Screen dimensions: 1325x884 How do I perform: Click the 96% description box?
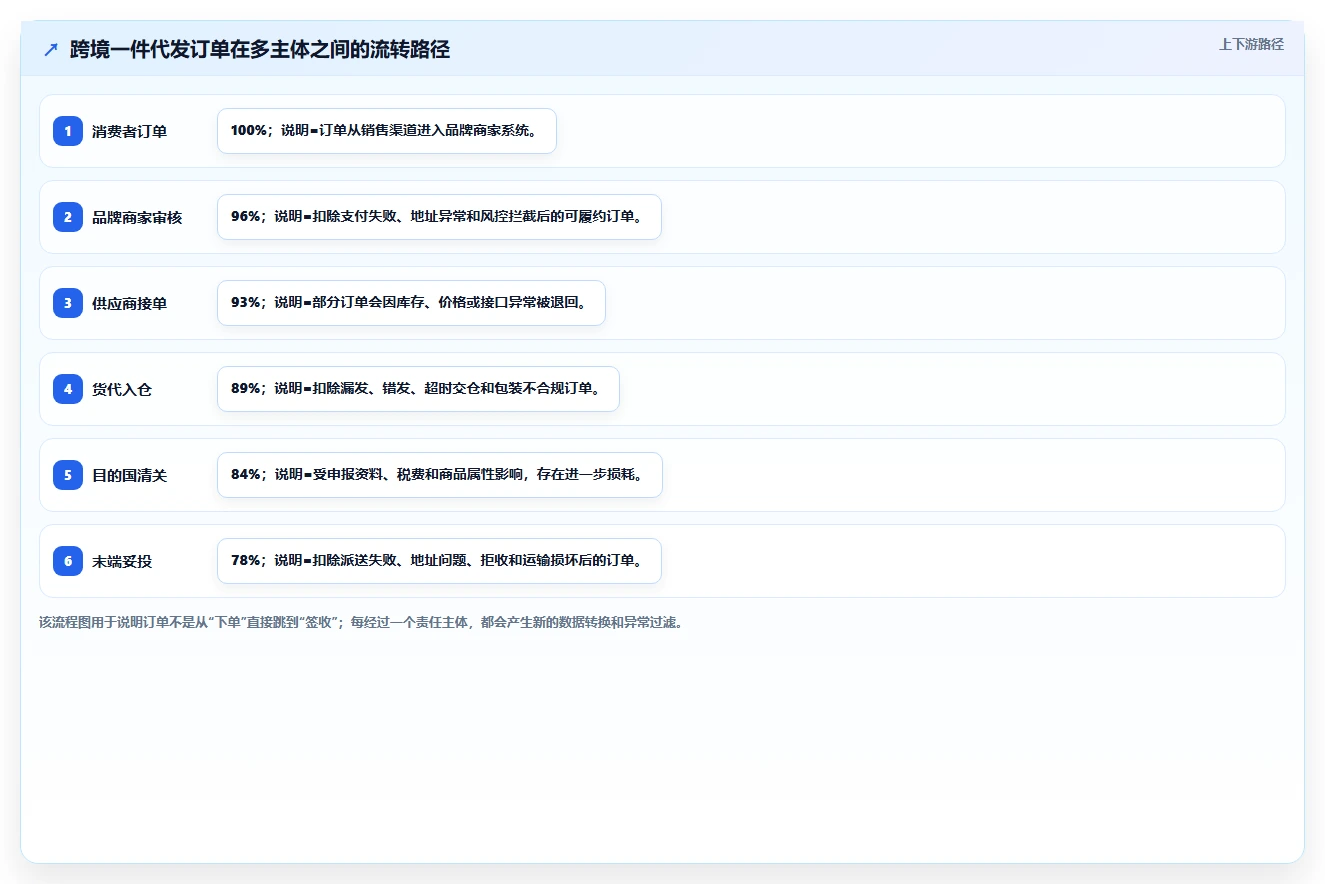[439, 217]
